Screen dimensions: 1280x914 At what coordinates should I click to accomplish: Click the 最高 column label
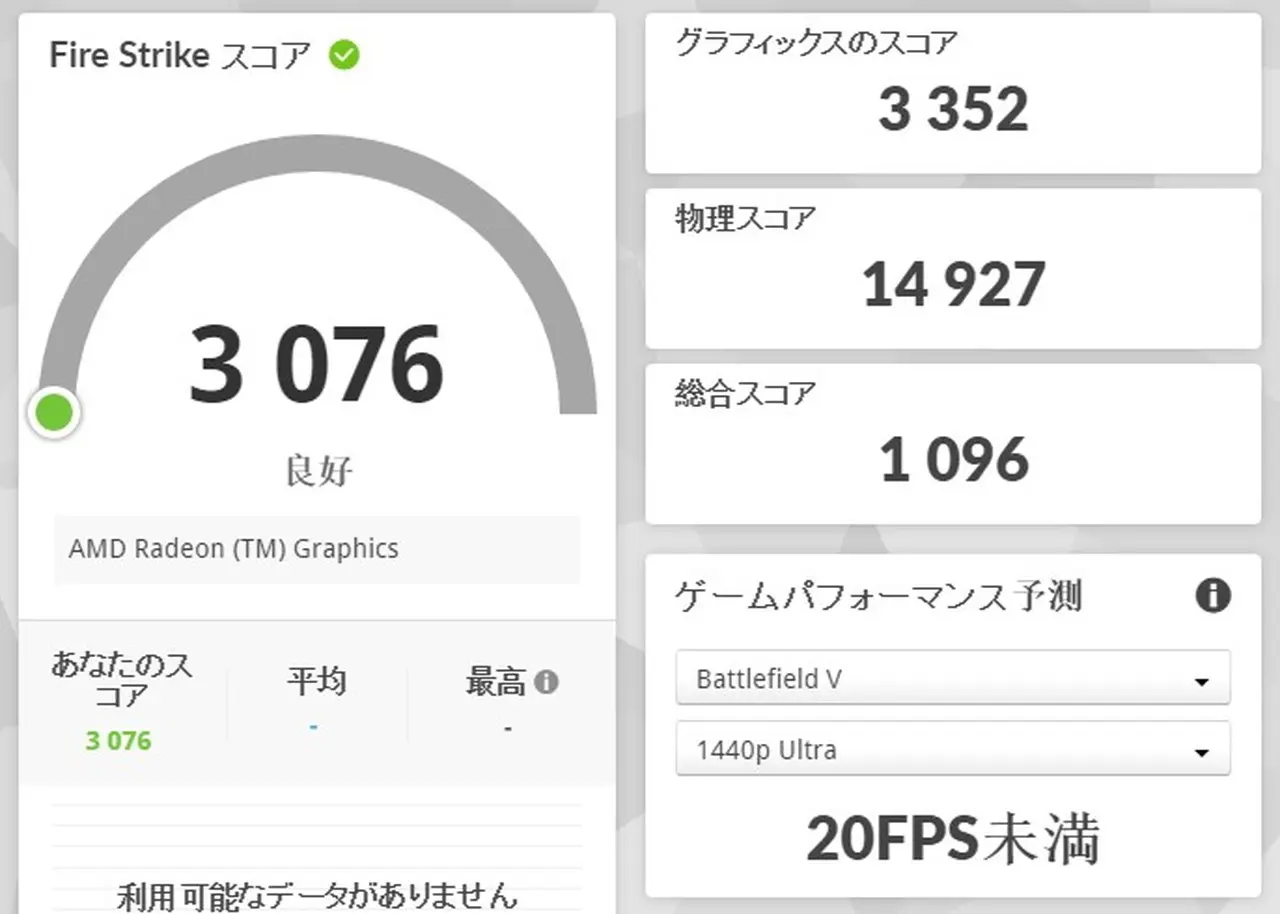point(495,683)
